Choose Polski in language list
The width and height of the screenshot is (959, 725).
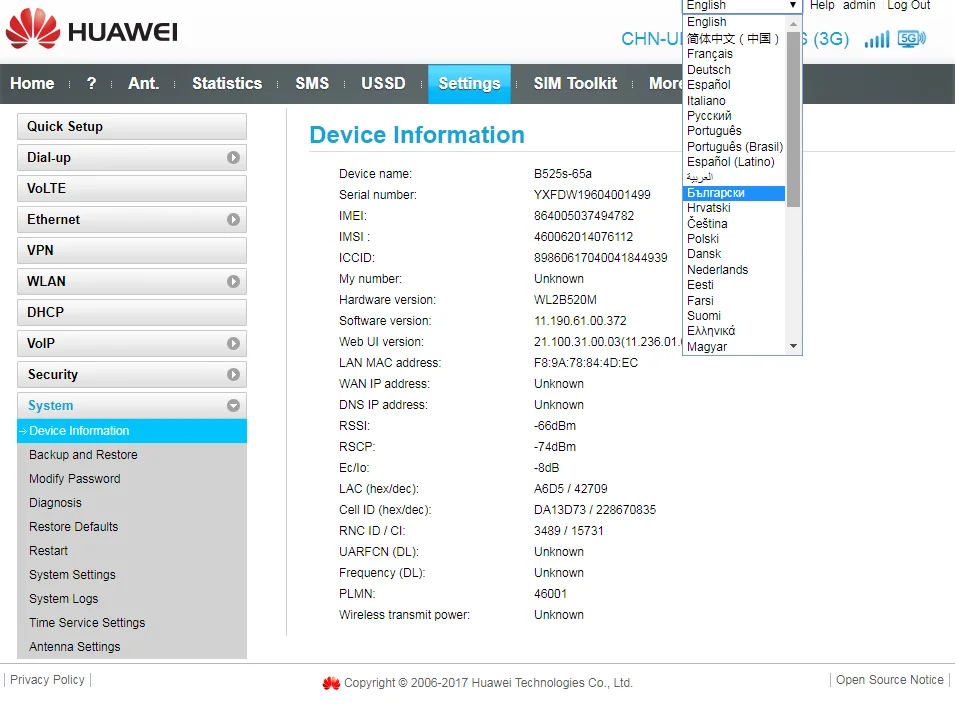click(x=733, y=239)
